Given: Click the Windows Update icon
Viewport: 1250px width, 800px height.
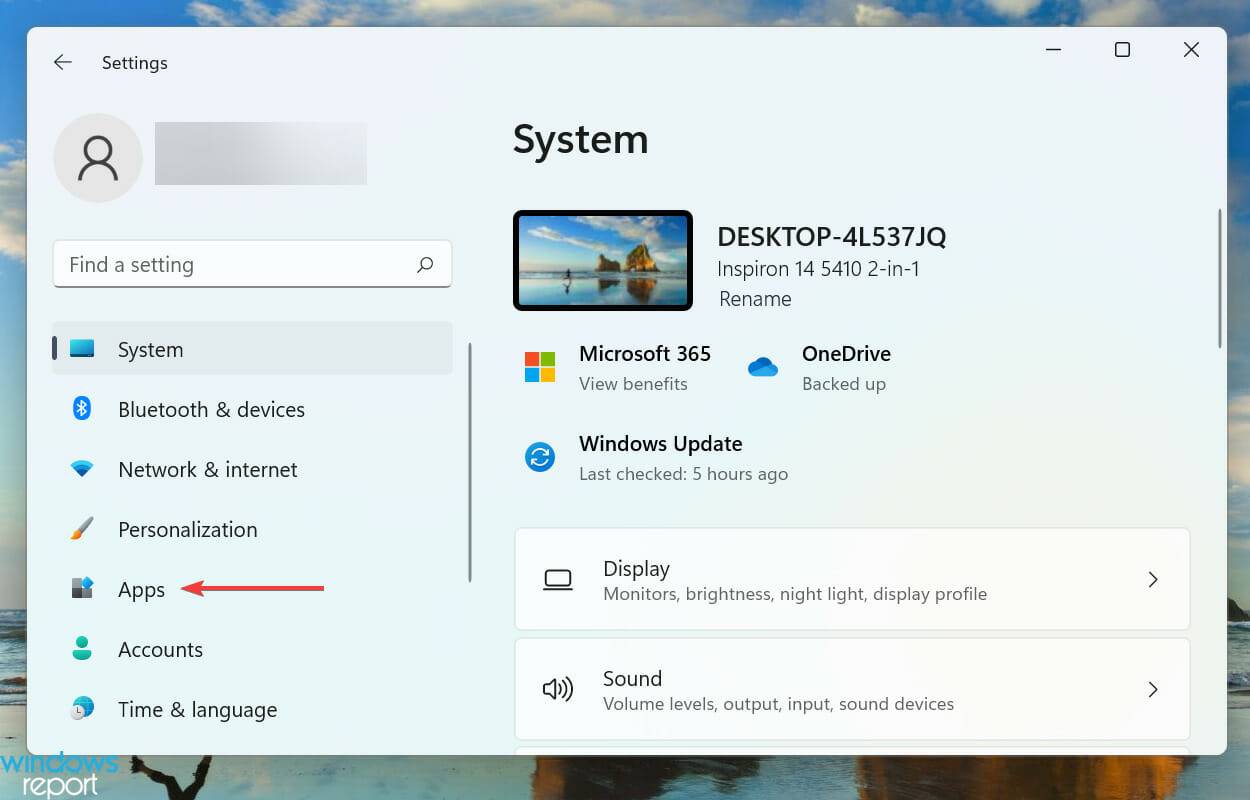Looking at the screenshot, I should [x=540, y=457].
